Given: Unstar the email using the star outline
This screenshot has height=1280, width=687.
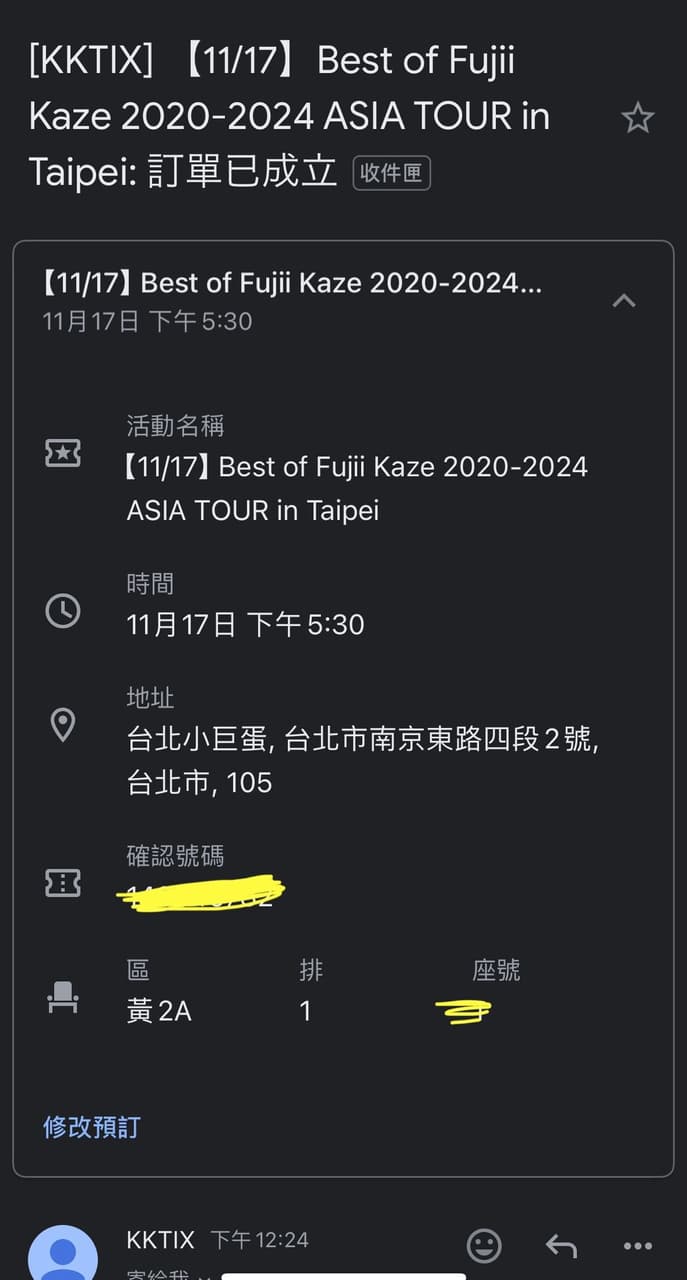Looking at the screenshot, I should point(637,117).
